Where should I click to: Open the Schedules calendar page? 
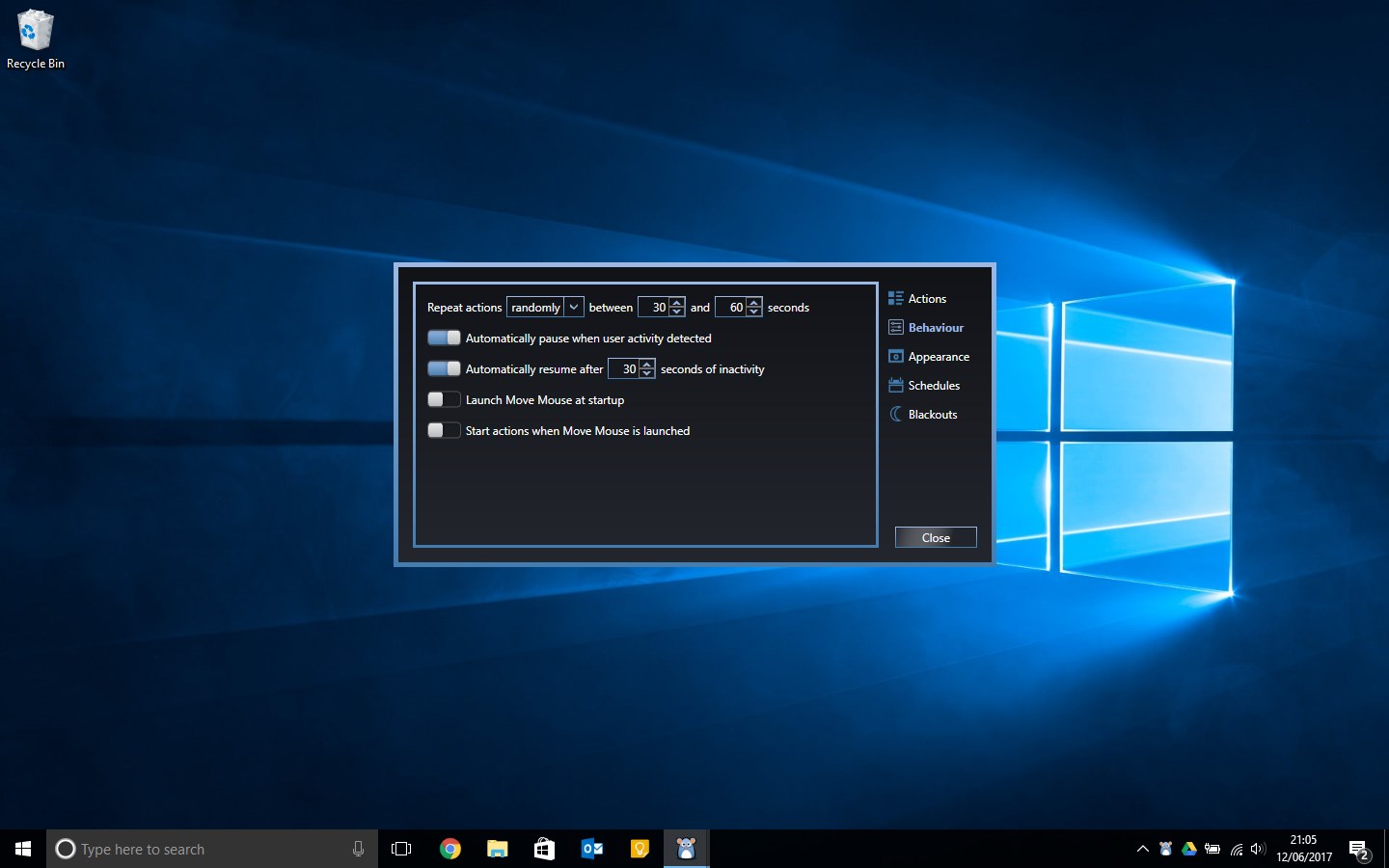click(x=924, y=385)
